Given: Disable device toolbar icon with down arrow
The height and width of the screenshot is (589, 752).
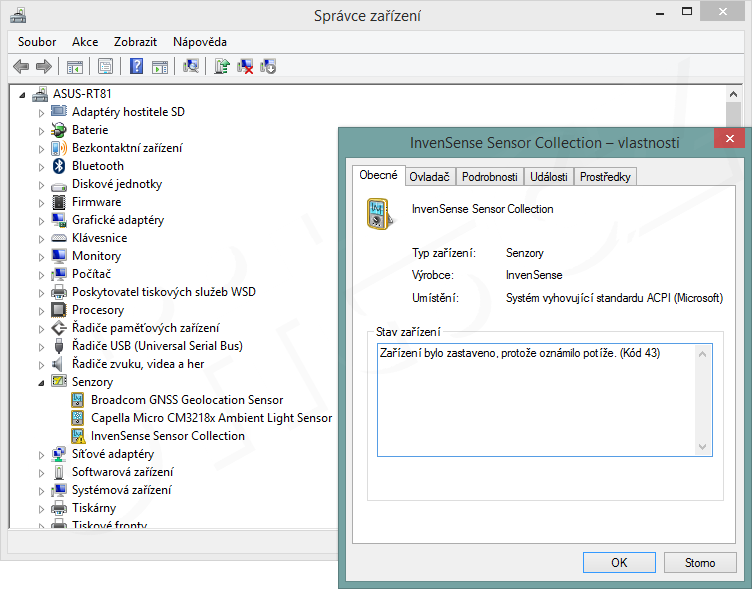Looking at the screenshot, I should click(268, 66).
